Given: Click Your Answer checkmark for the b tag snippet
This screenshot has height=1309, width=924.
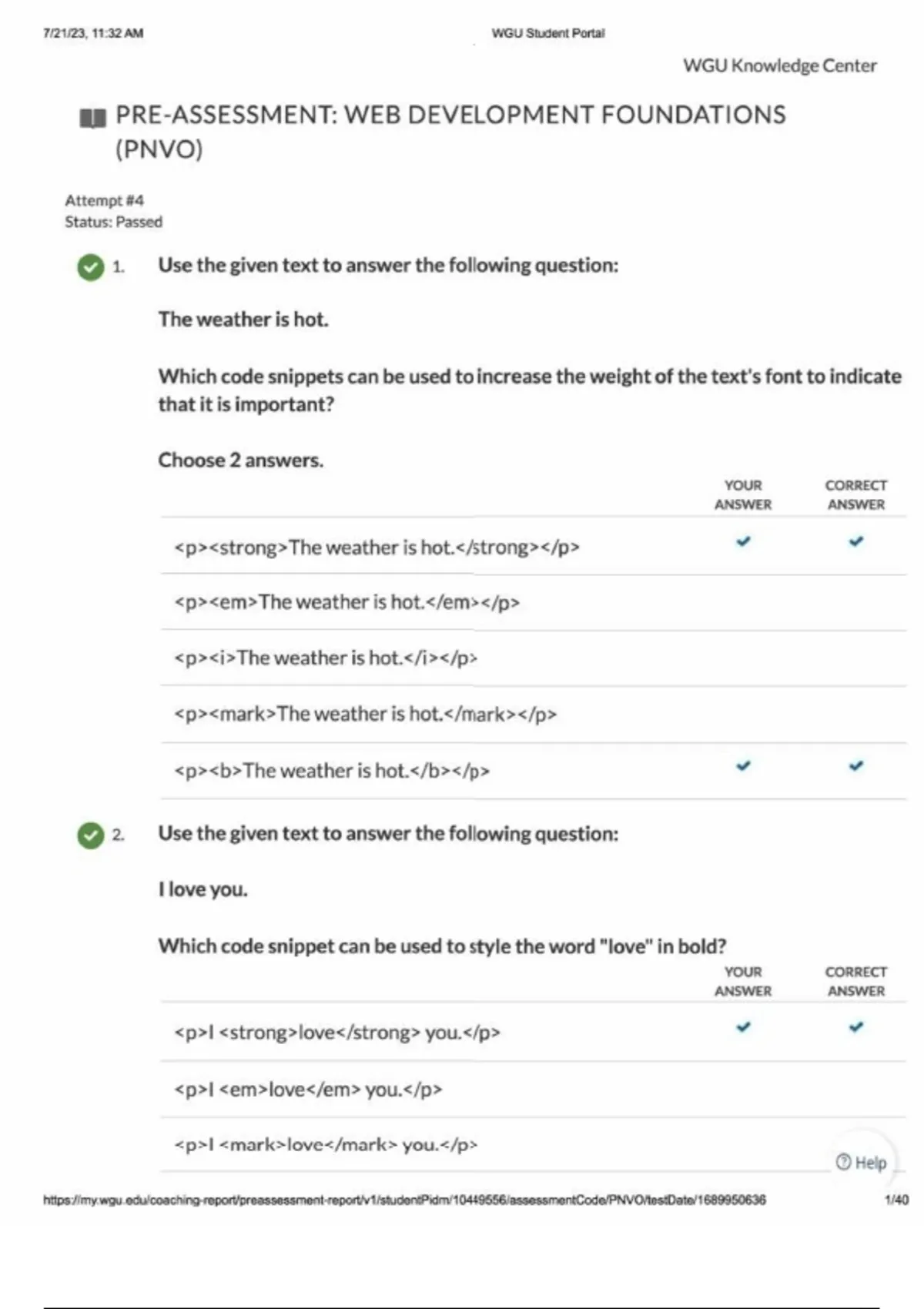Looking at the screenshot, I should tap(743, 766).
